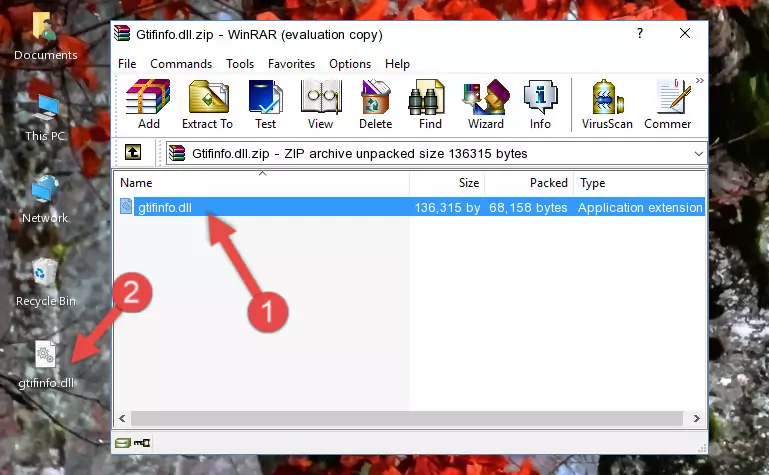Sort list by Packed column
This screenshot has height=475, width=769.
529,183
